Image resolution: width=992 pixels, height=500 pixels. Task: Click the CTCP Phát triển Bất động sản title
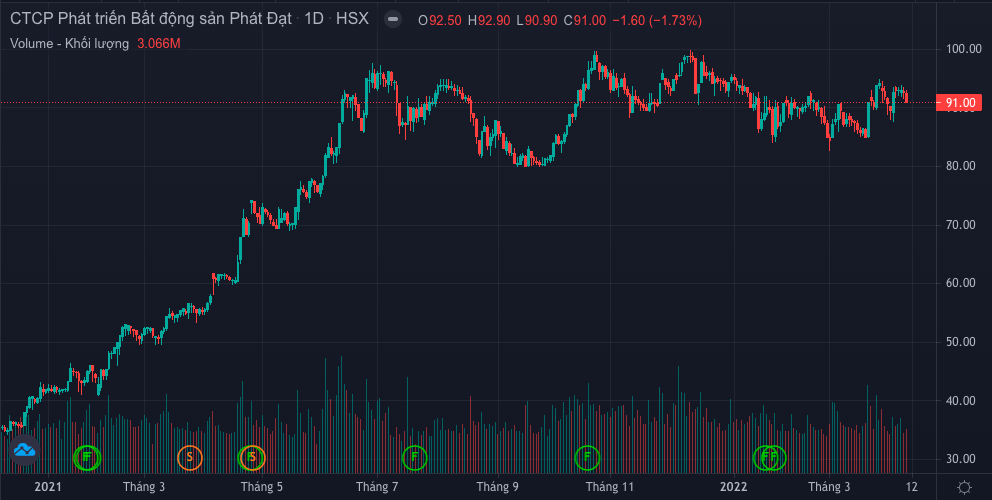[x=151, y=19]
